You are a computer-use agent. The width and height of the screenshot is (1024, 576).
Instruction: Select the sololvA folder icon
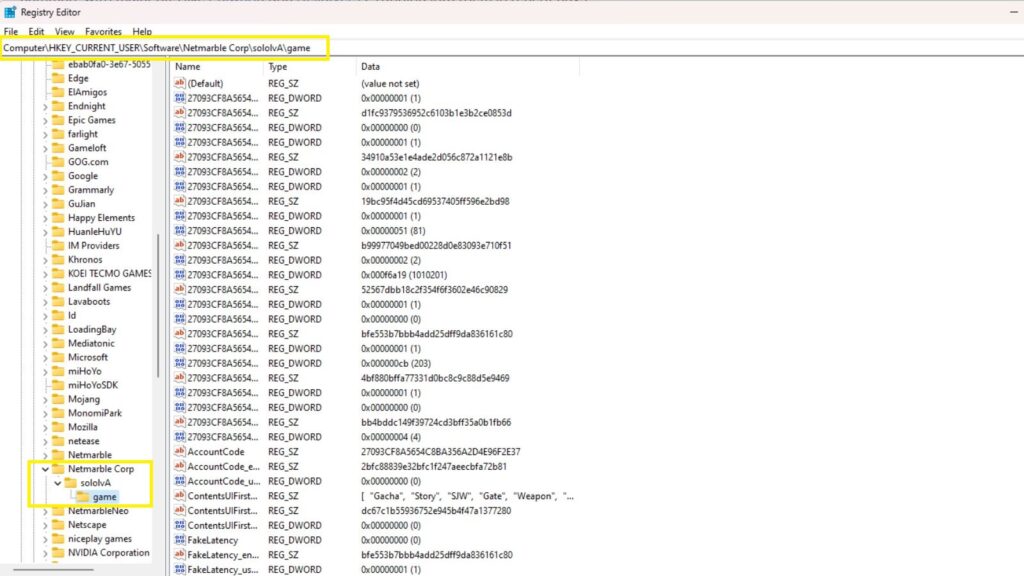[x=71, y=483]
